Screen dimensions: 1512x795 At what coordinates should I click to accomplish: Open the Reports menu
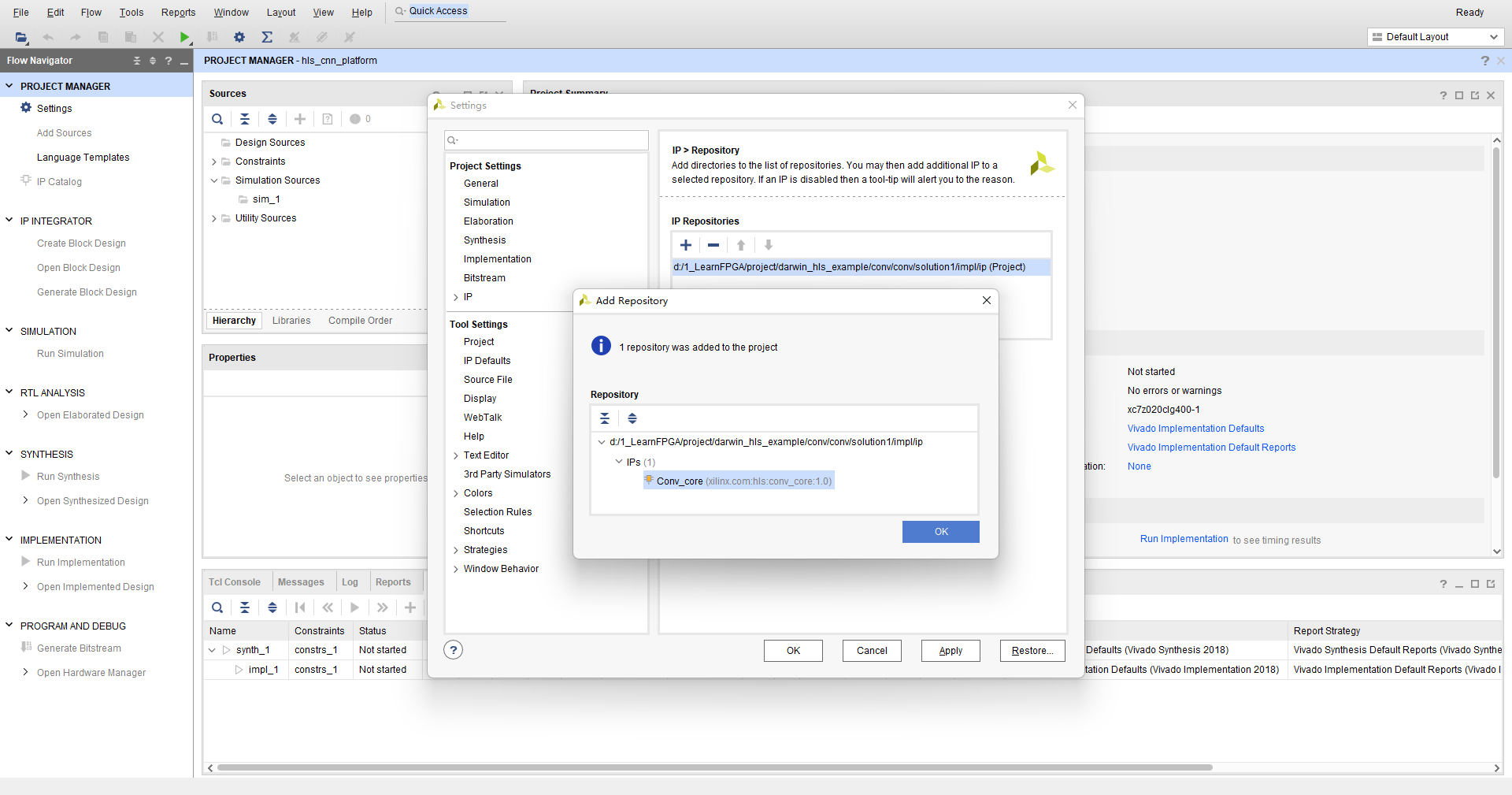[x=179, y=13]
